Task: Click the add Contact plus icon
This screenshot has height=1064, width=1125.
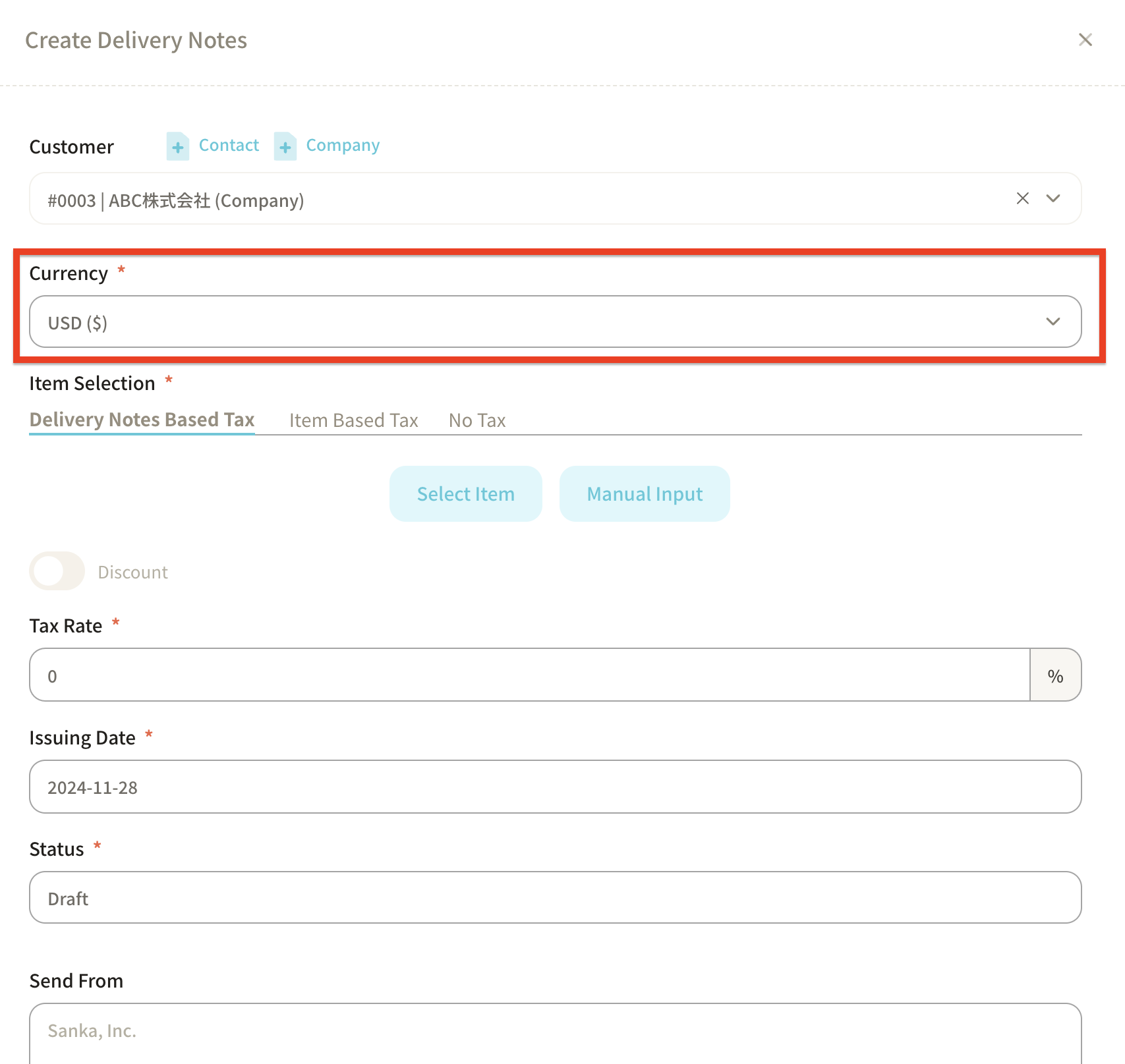Action: tap(177, 146)
